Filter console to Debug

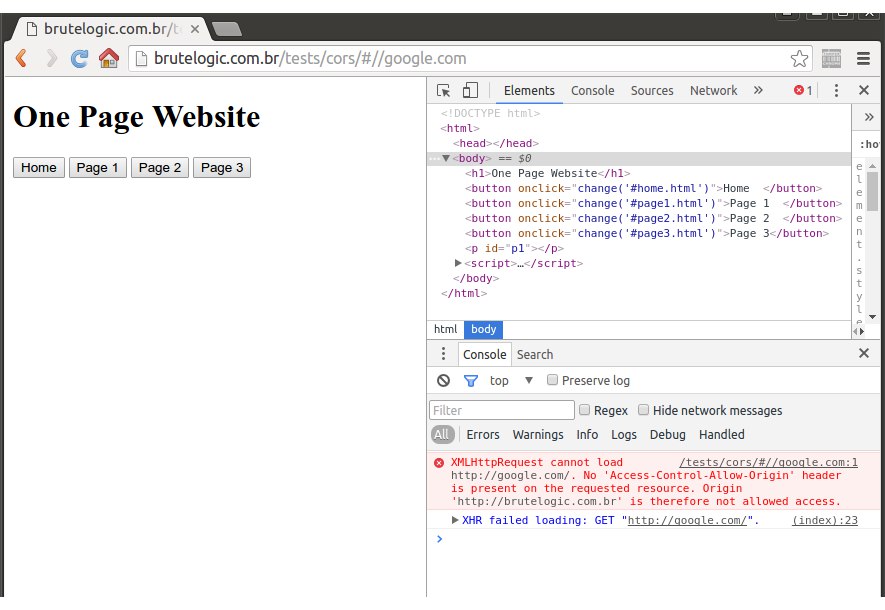click(x=668, y=435)
